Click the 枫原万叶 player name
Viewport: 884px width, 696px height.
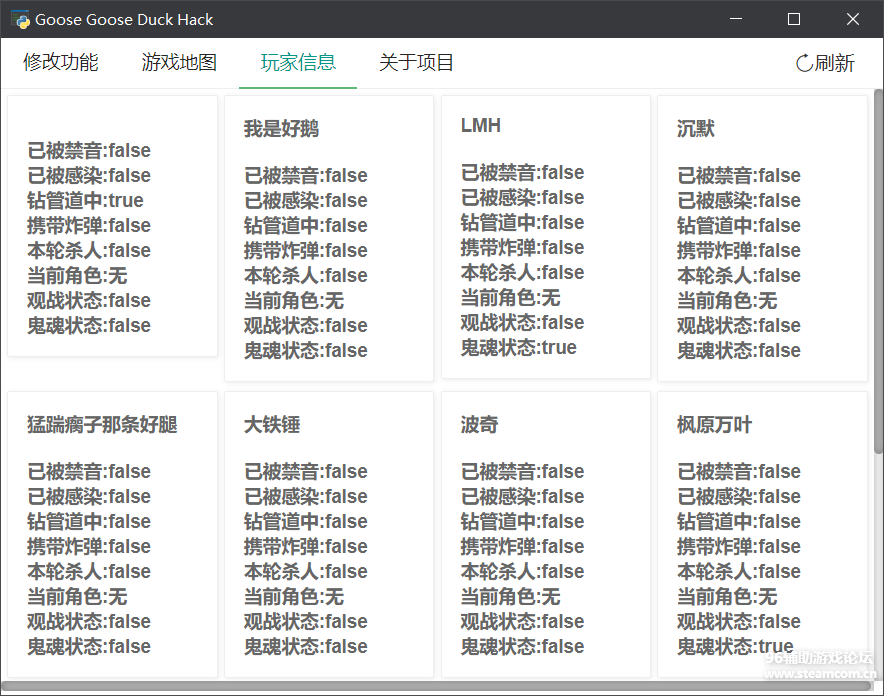pyautogui.click(x=714, y=425)
